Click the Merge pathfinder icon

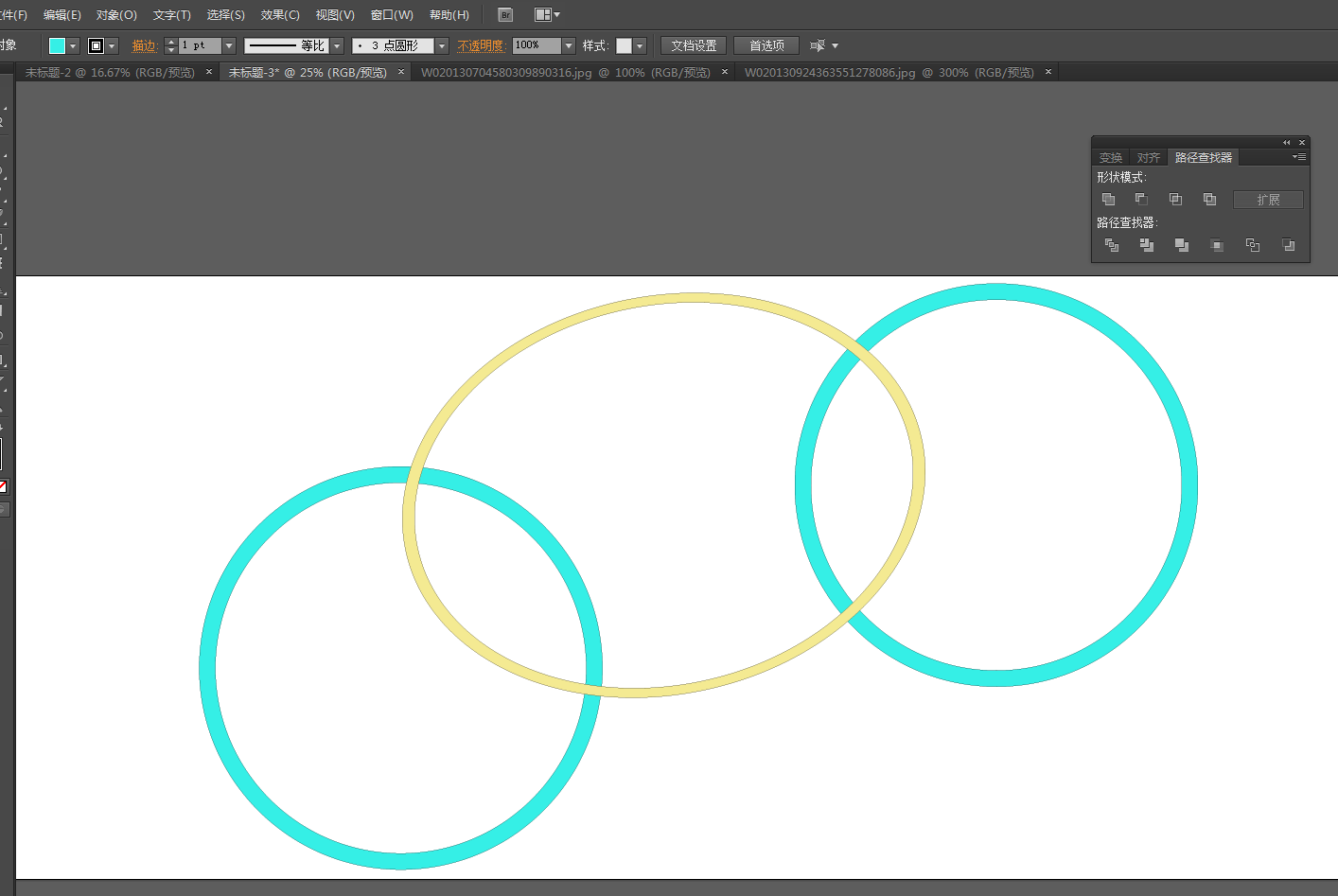pos(1182,245)
